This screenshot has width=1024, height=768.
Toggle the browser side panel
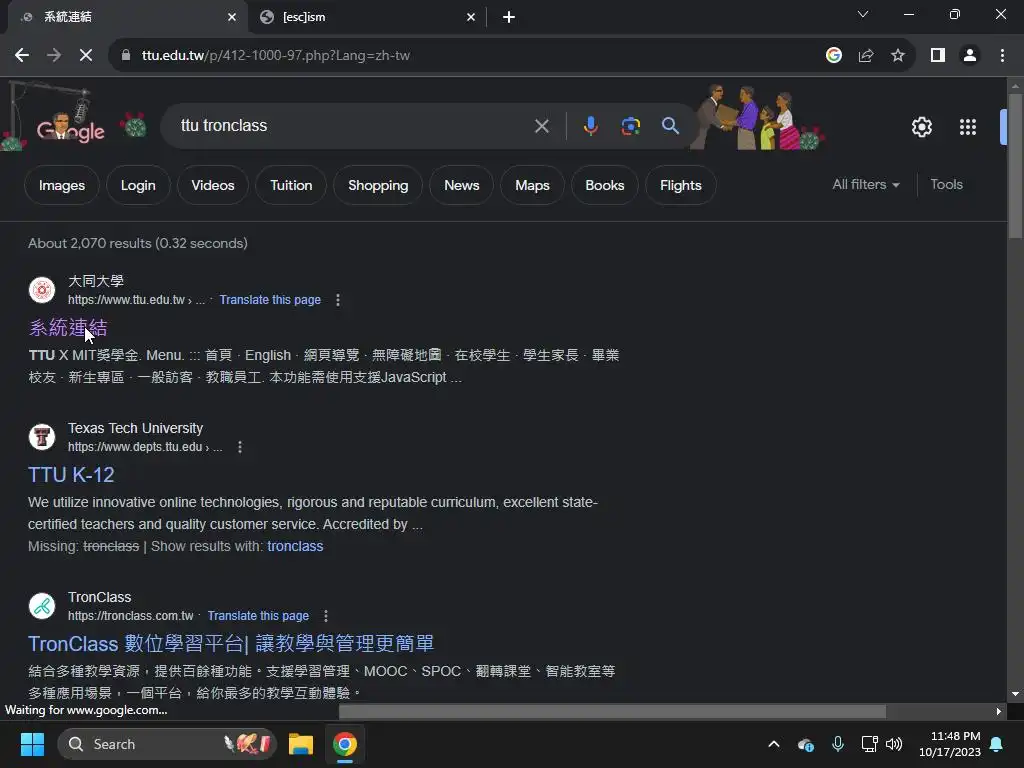click(x=938, y=56)
